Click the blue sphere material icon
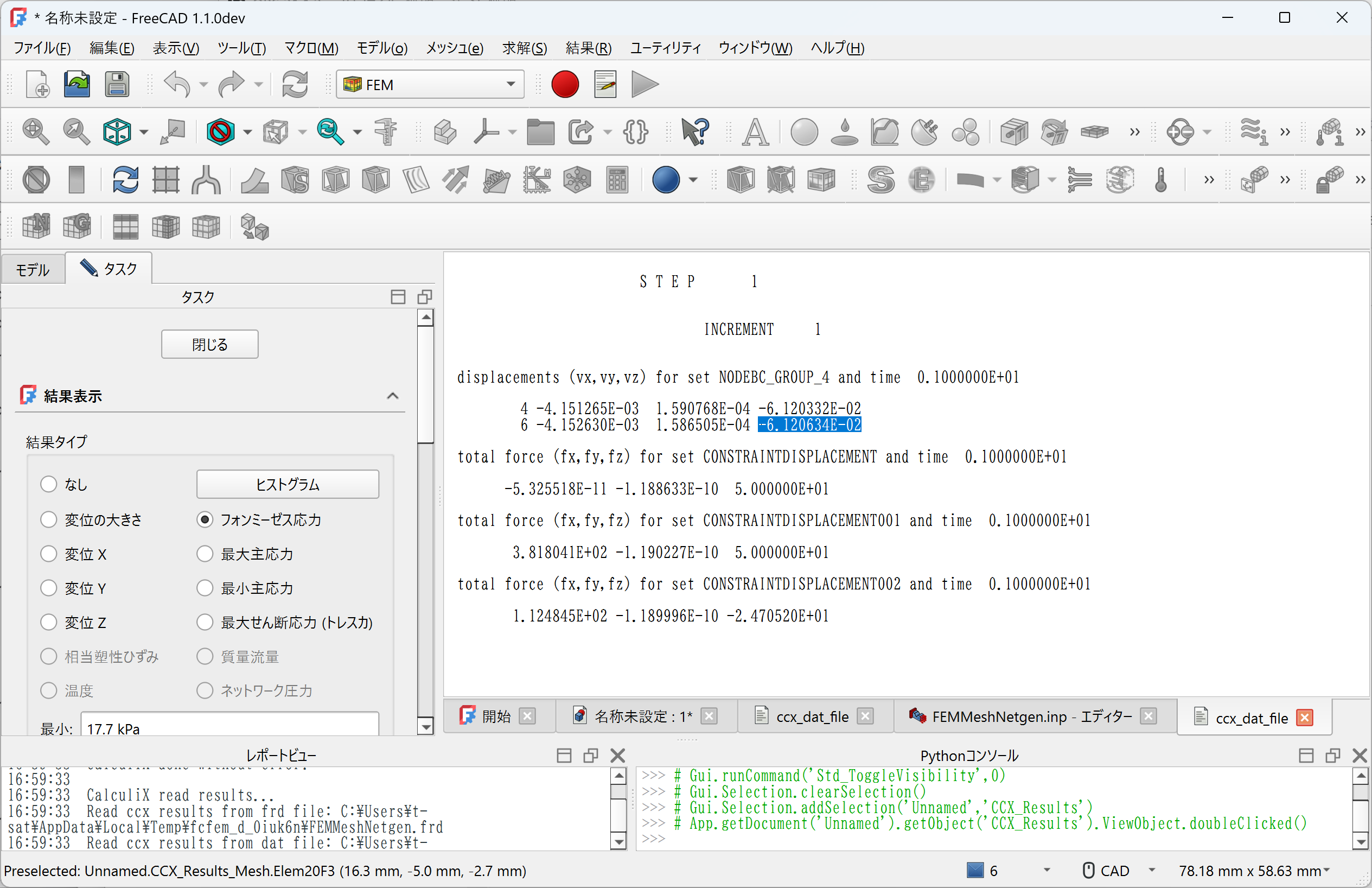 [666, 180]
